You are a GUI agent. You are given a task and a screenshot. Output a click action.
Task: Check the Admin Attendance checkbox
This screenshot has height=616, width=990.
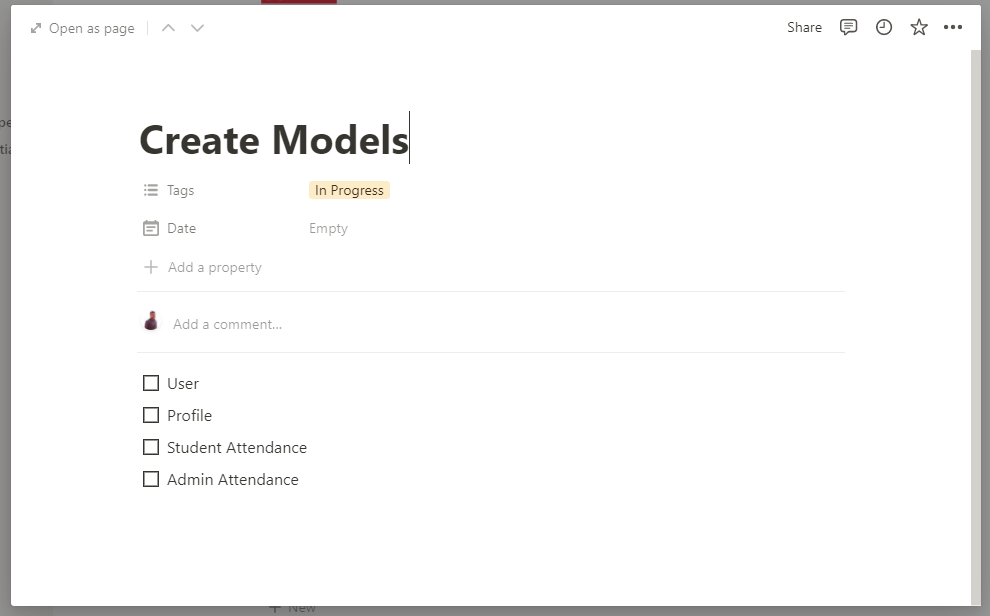click(x=151, y=479)
